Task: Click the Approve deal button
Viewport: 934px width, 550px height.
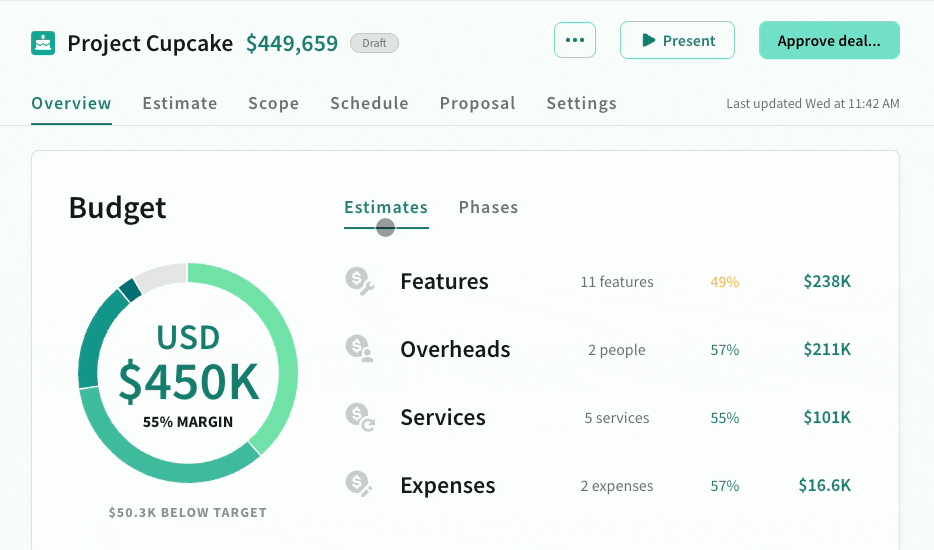Action: 829,41
